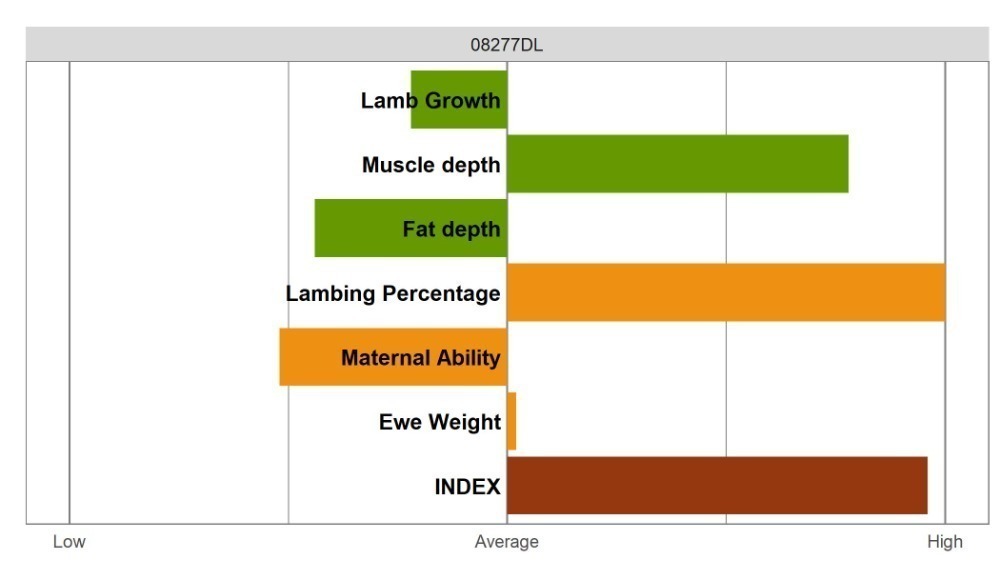Click the "Maternal Ability" text label
Screen dimensions: 1000x571
420,358
